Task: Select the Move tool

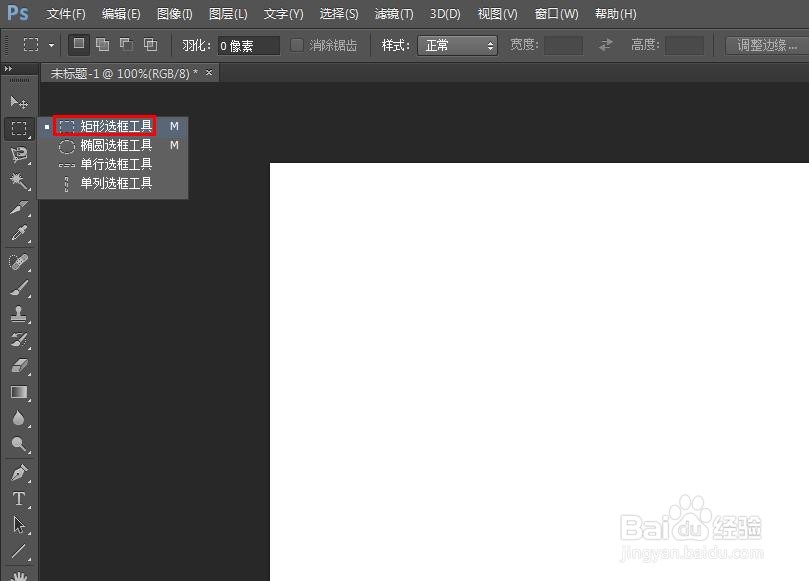Action: [18, 100]
